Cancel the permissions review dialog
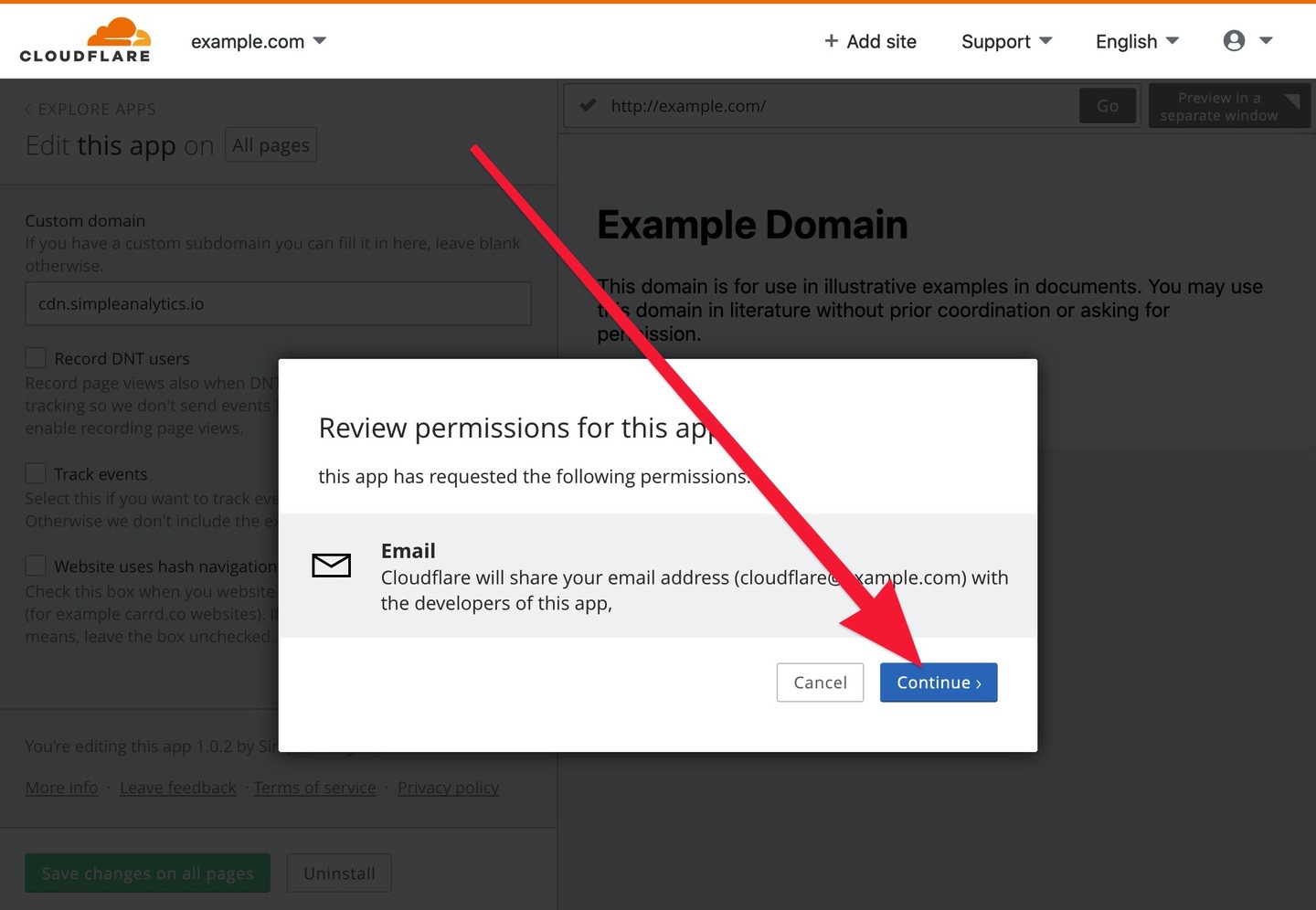This screenshot has width=1316, height=910. coord(820,682)
